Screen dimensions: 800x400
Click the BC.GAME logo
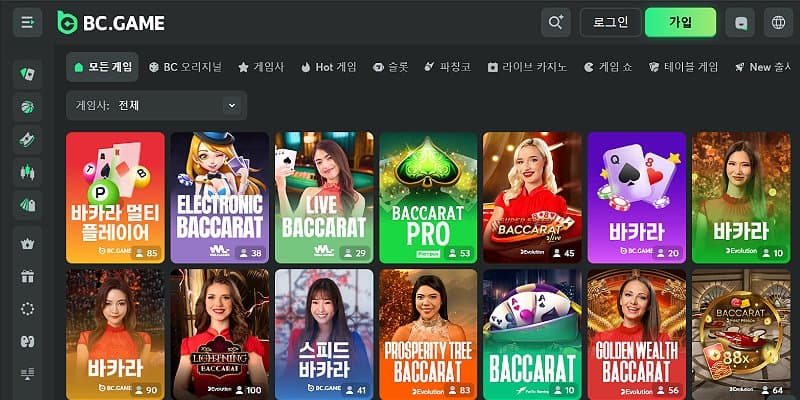(x=110, y=22)
